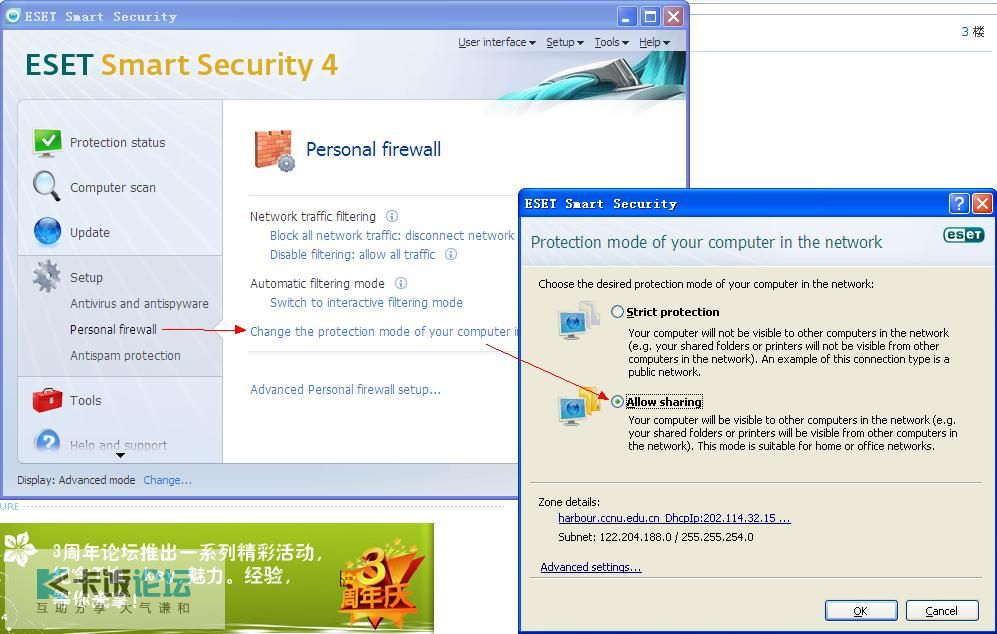Open the Protection status green checkmark icon

coord(47,142)
